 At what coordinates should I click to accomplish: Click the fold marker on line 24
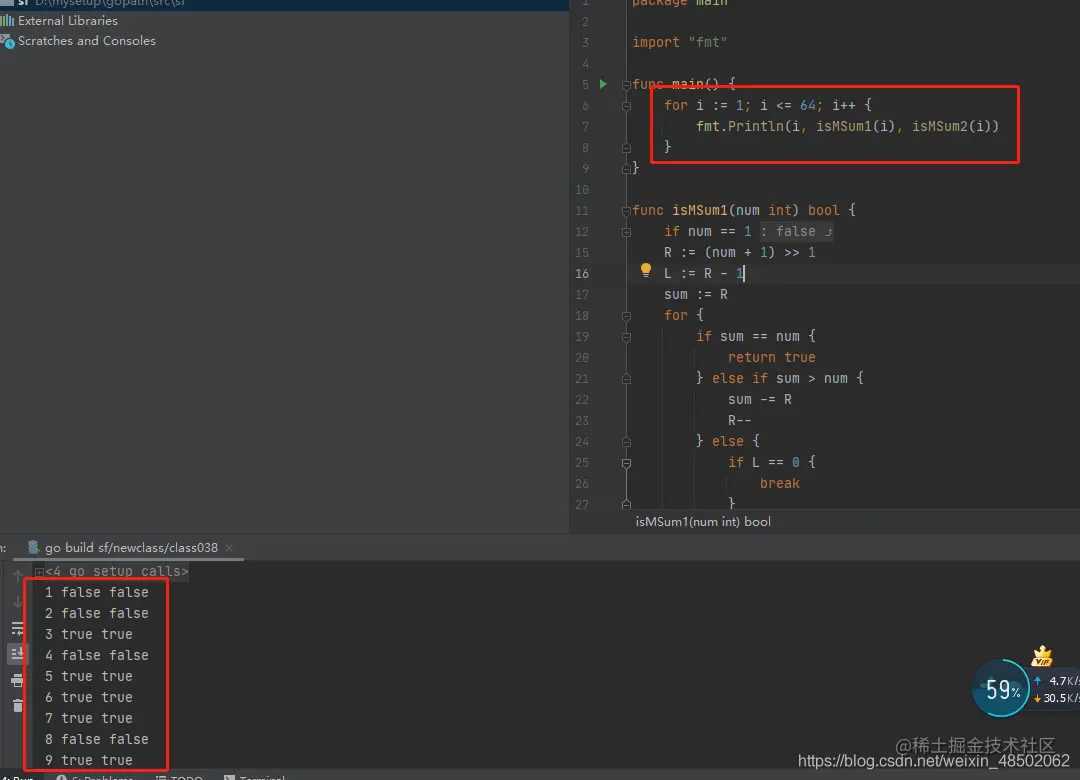point(626,442)
